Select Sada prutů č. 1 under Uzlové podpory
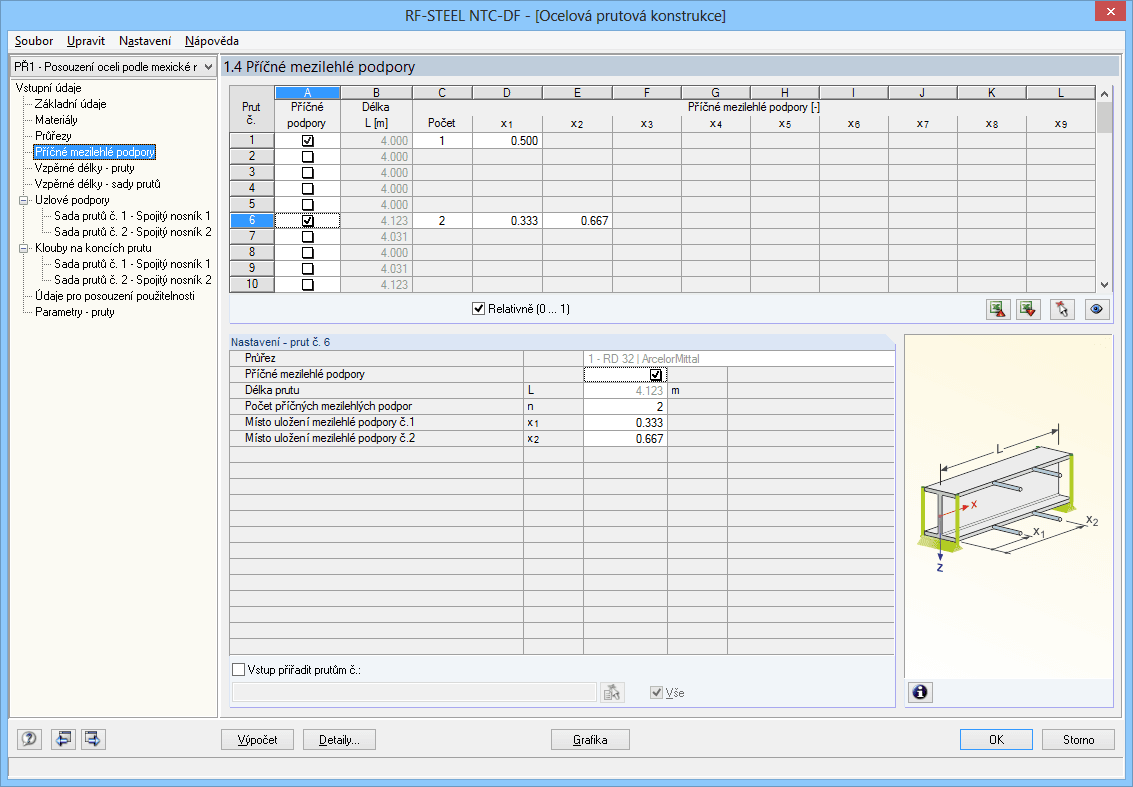1133x787 pixels. pyautogui.click(x=132, y=216)
